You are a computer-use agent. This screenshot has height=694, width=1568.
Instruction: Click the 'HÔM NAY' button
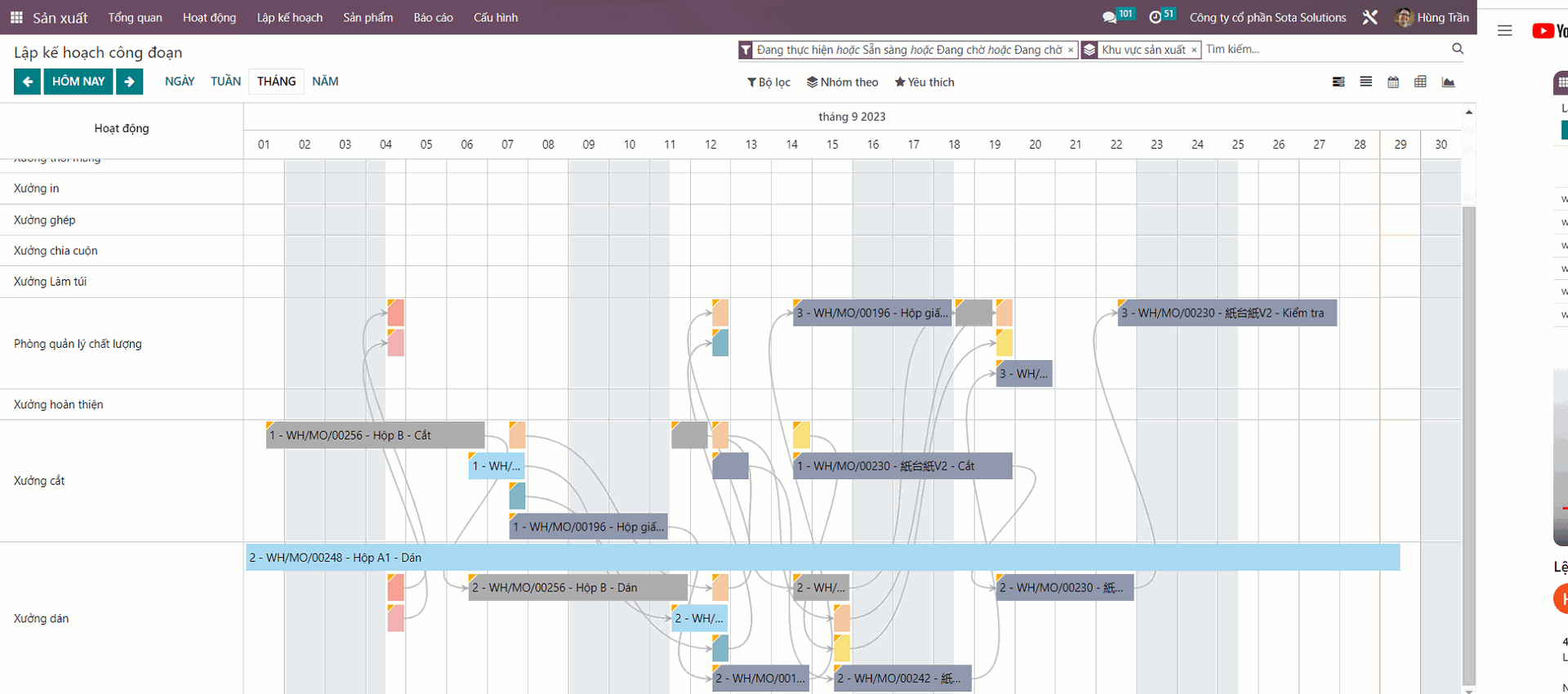(78, 82)
